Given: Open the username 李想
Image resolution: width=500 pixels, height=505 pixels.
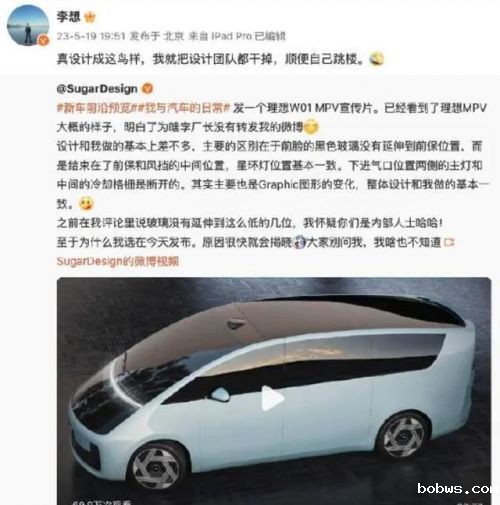Looking at the screenshot, I should coord(68,17).
